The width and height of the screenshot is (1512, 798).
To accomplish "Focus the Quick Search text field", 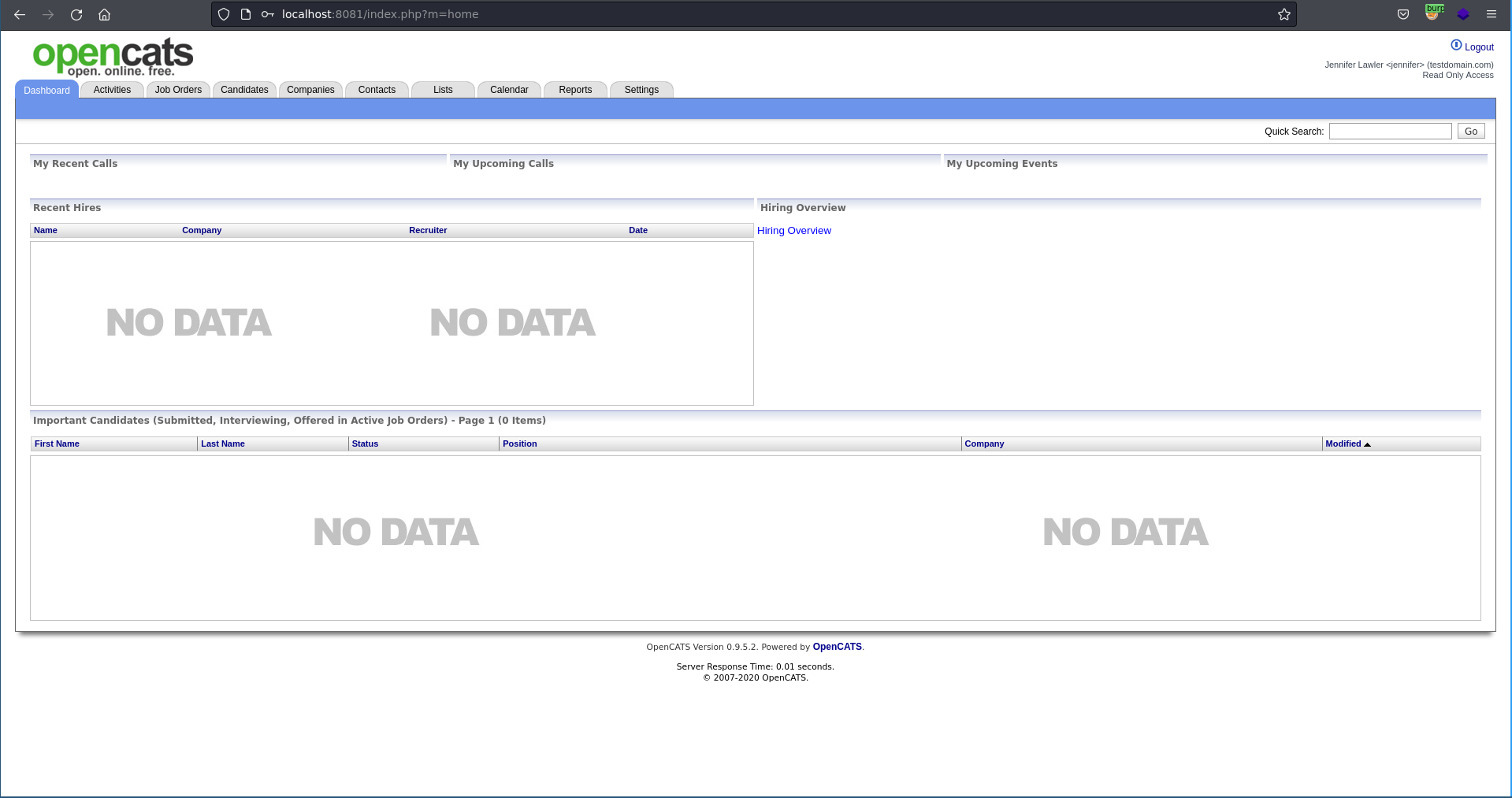I will pyautogui.click(x=1390, y=132).
